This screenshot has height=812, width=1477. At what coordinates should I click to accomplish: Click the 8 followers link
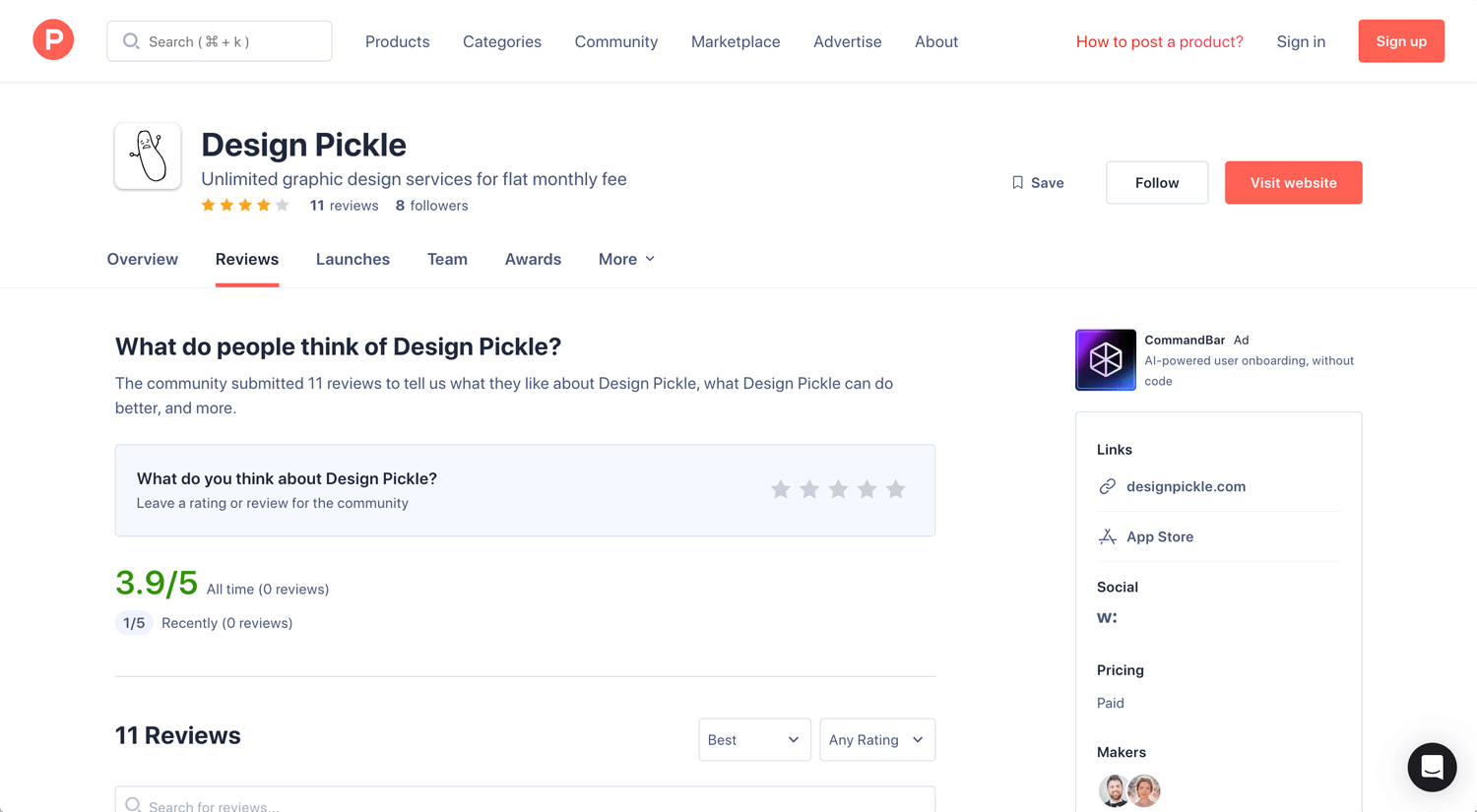coord(432,206)
